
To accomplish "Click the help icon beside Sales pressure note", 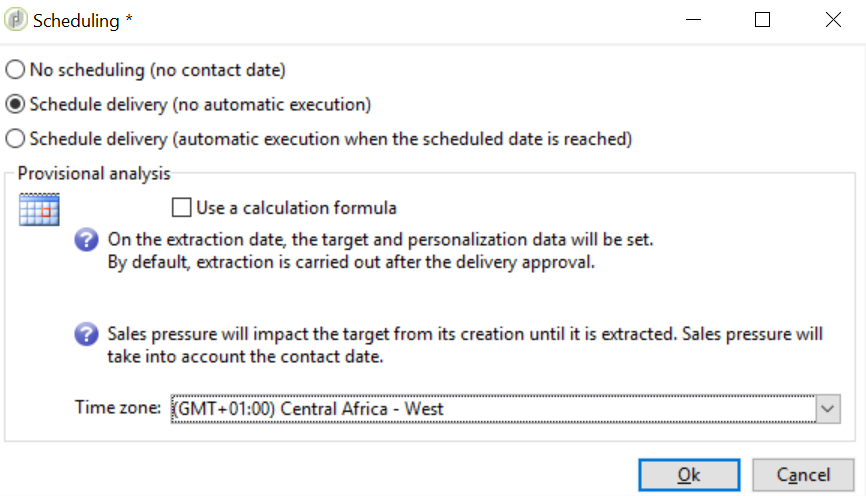I will tap(88, 334).
